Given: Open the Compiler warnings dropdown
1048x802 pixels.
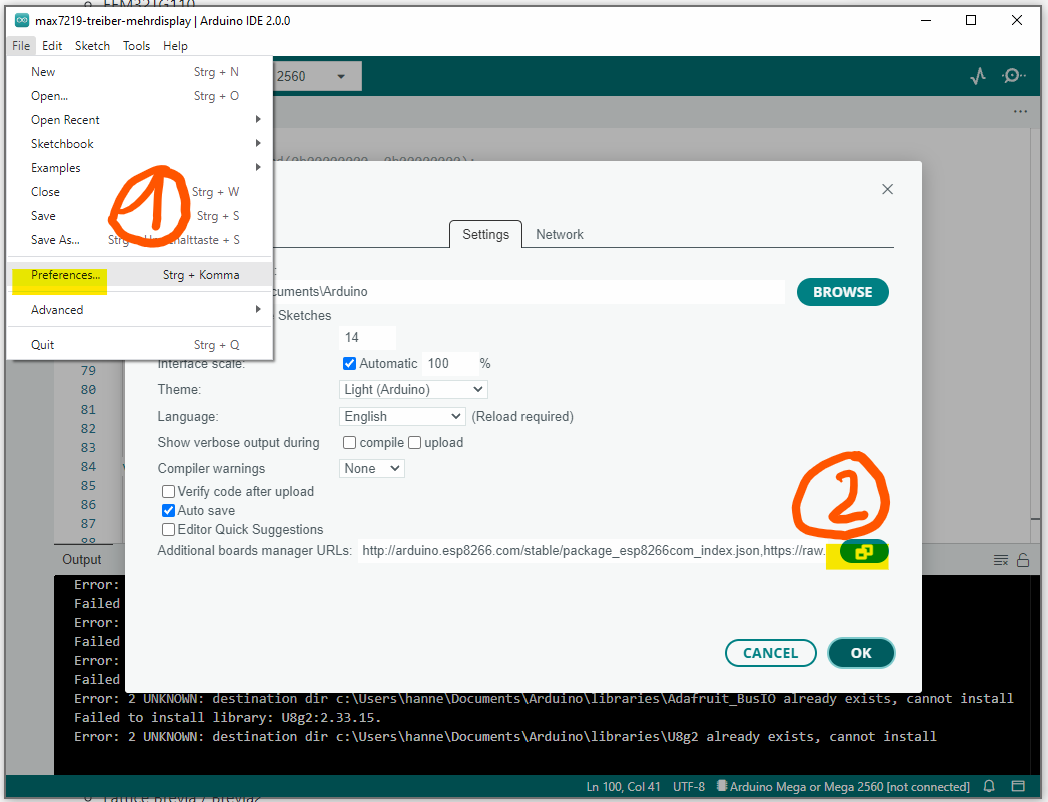Looking at the screenshot, I should 372,469.
